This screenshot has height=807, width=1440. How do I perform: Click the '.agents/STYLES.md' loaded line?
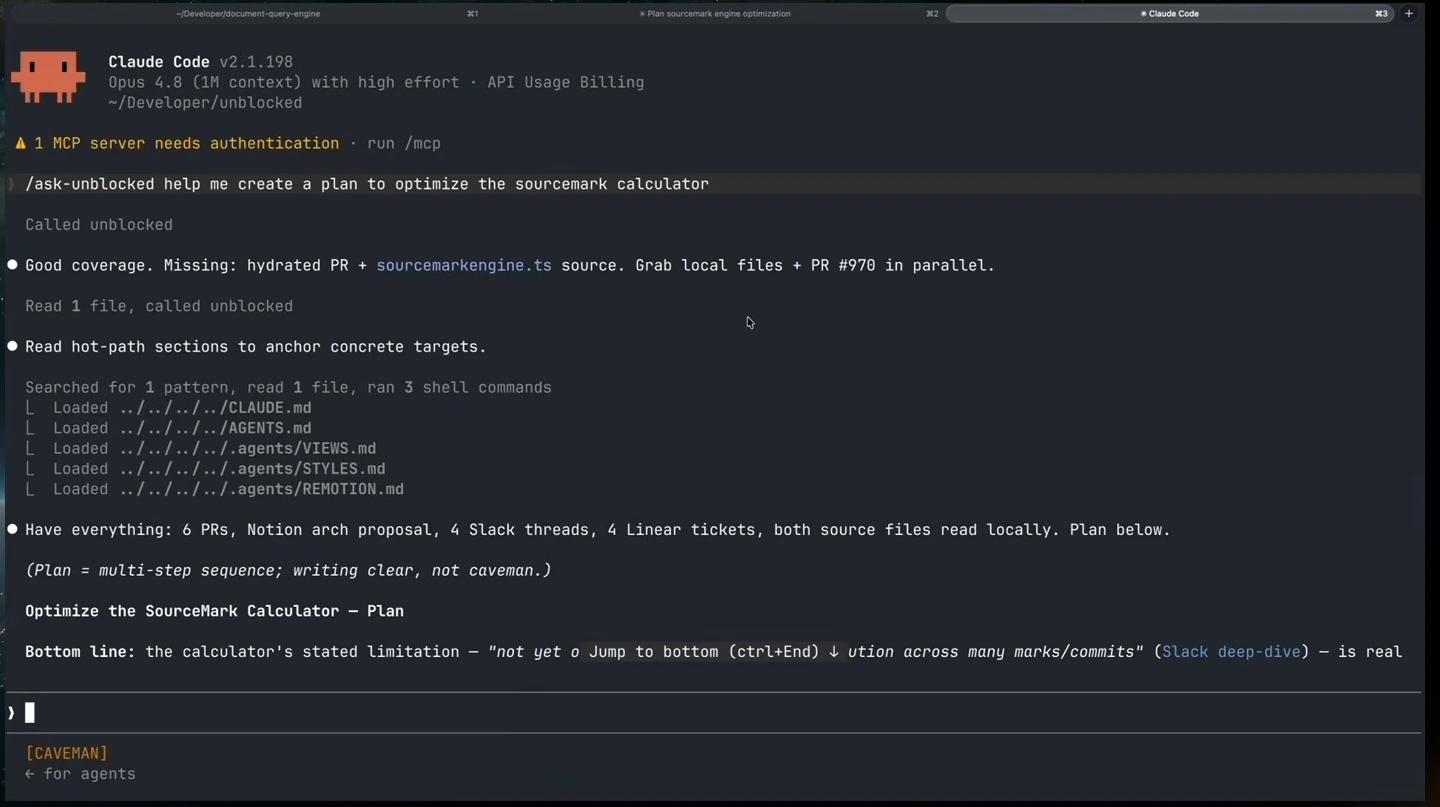click(205, 469)
